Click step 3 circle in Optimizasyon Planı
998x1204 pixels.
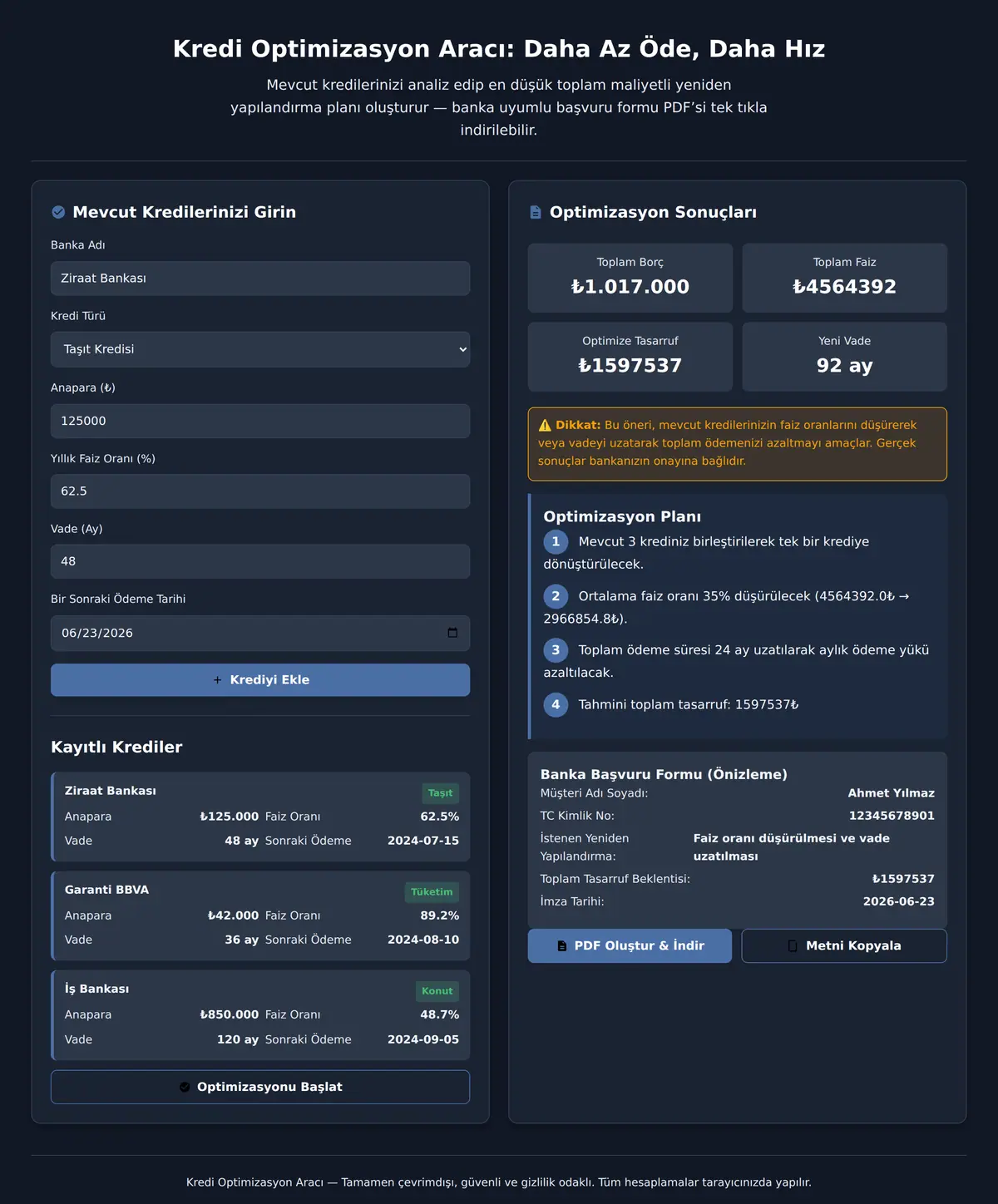[556, 650]
